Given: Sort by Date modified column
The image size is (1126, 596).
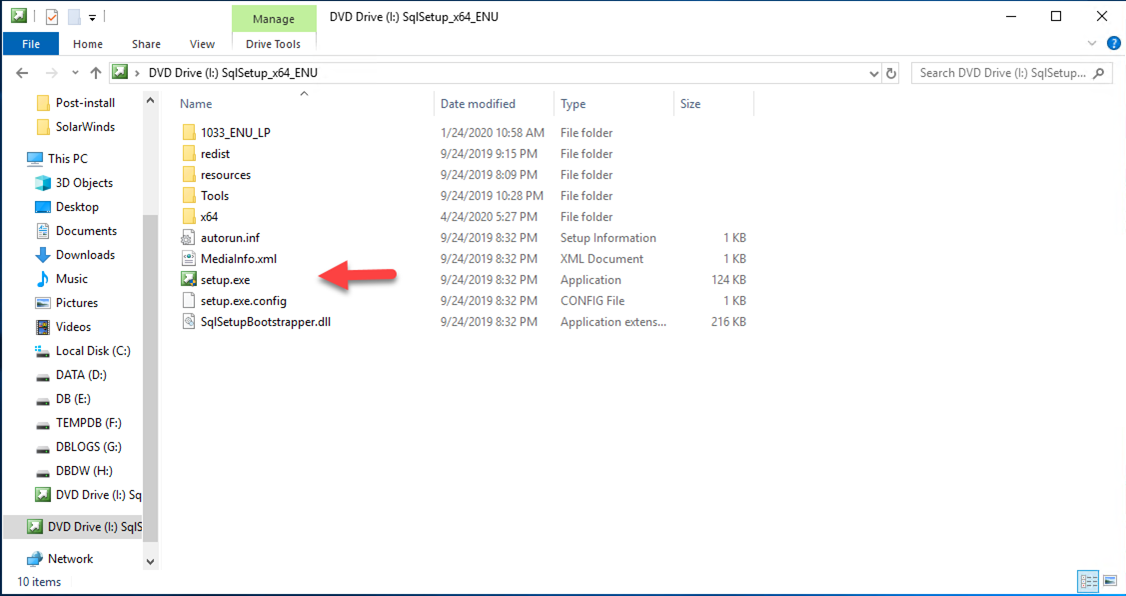Looking at the screenshot, I should click(478, 104).
